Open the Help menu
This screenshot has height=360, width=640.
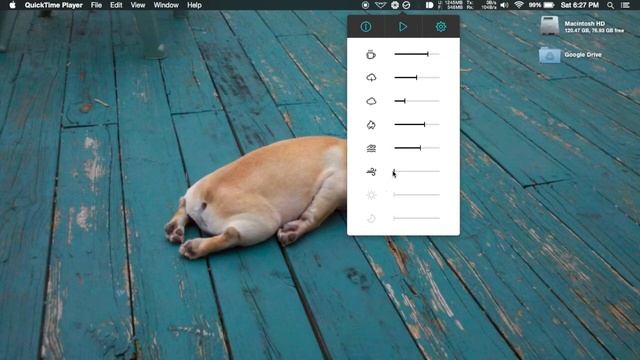[x=194, y=5]
